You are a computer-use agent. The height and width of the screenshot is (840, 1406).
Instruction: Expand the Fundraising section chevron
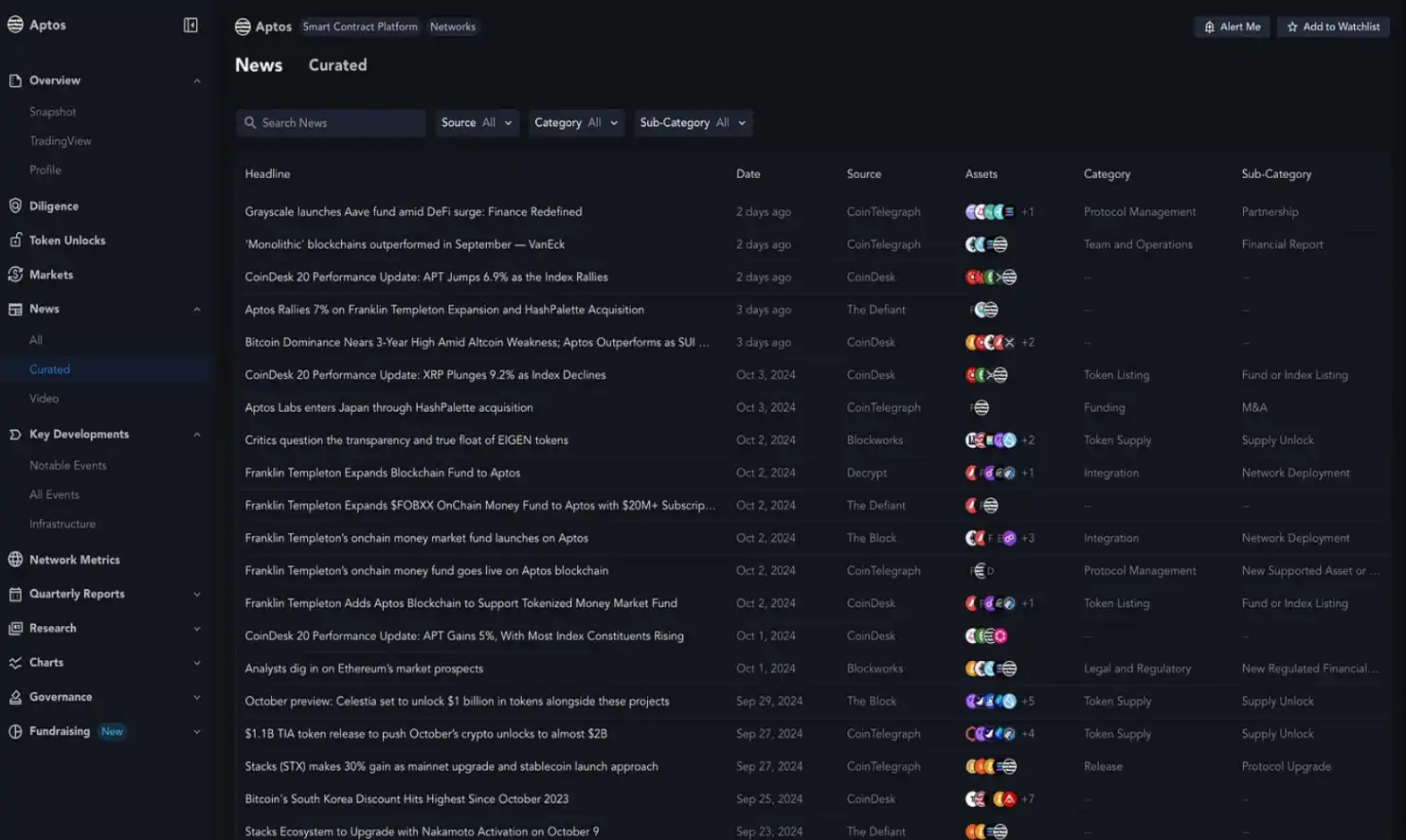coord(197,732)
